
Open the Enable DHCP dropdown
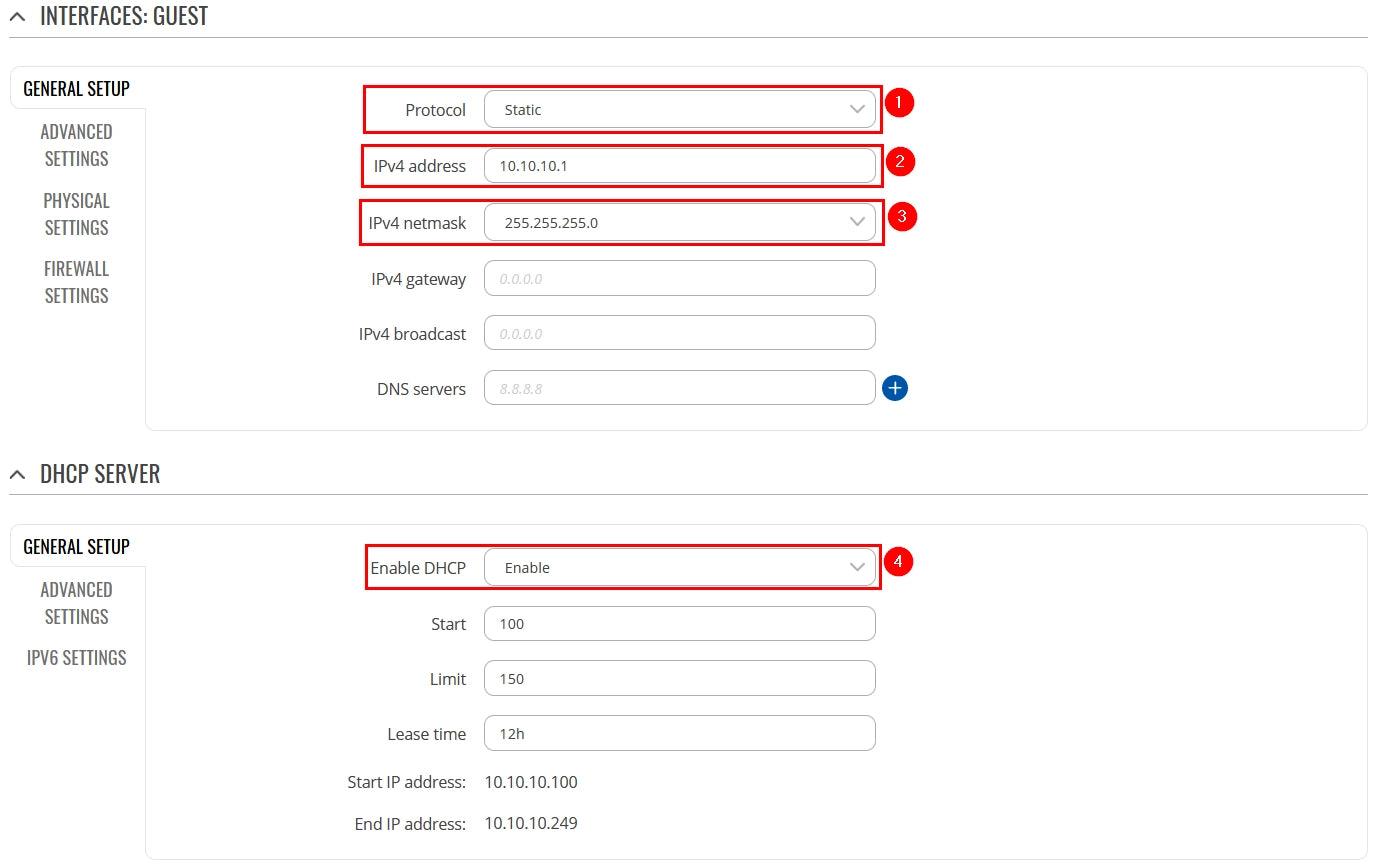pyautogui.click(x=680, y=567)
